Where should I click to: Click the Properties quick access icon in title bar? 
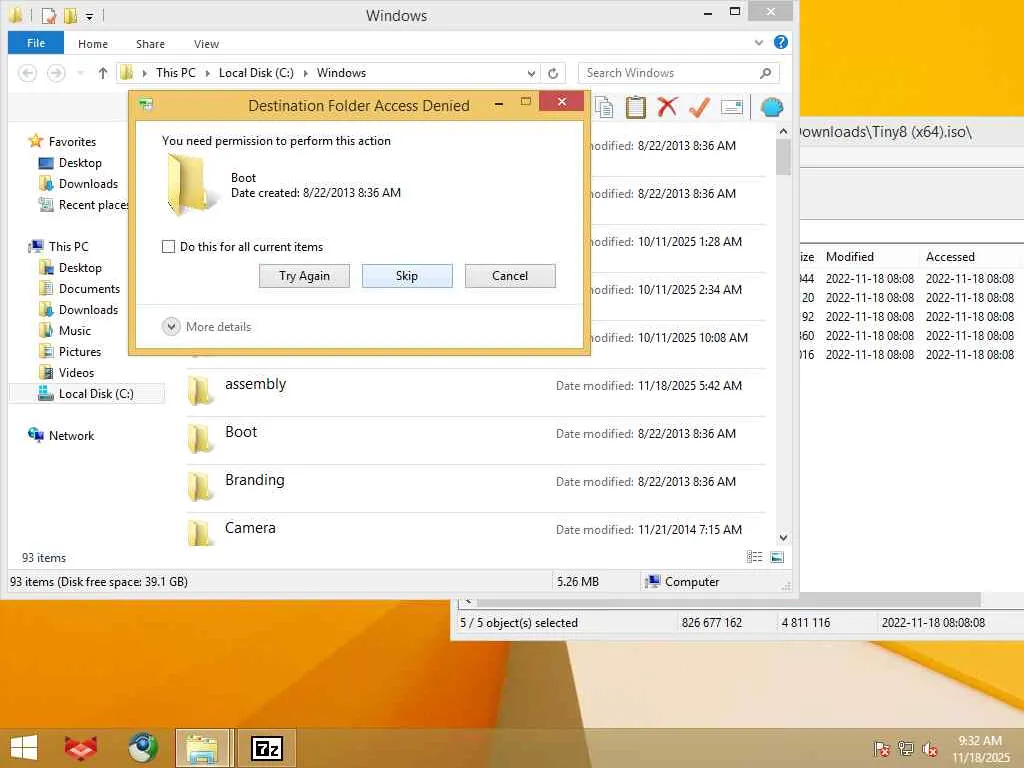[49, 15]
